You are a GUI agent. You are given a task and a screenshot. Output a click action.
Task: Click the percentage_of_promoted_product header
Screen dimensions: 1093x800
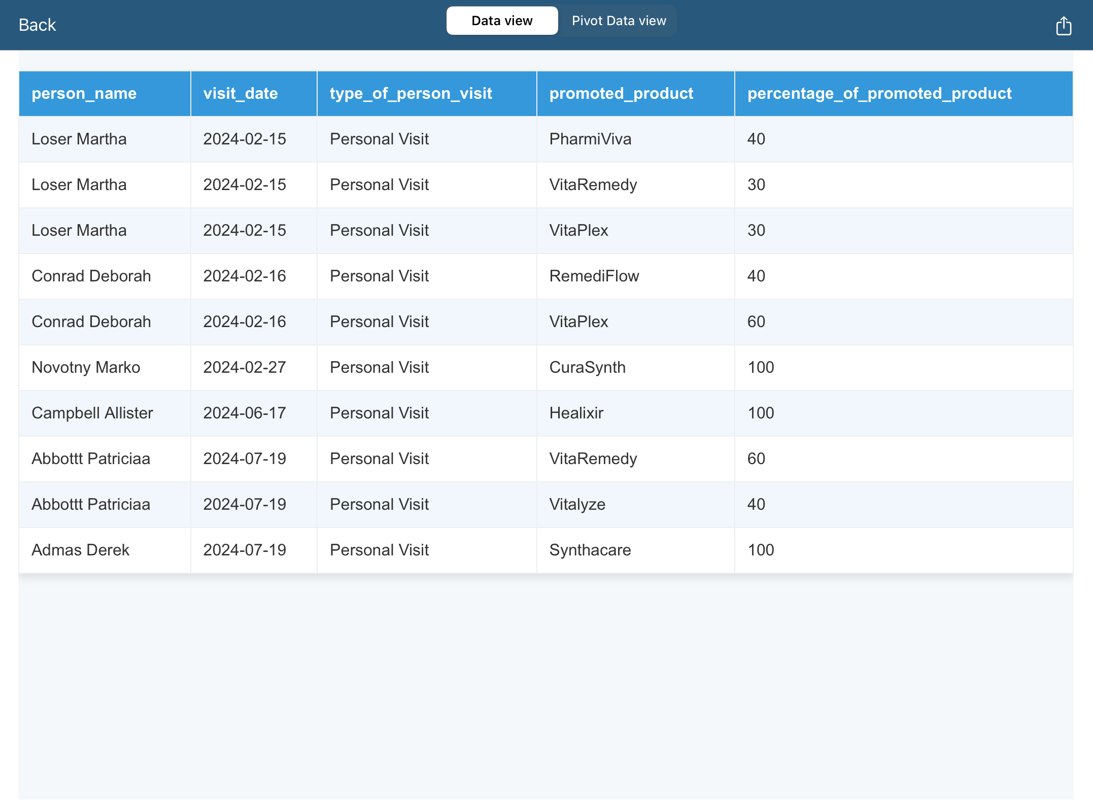click(x=879, y=94)
